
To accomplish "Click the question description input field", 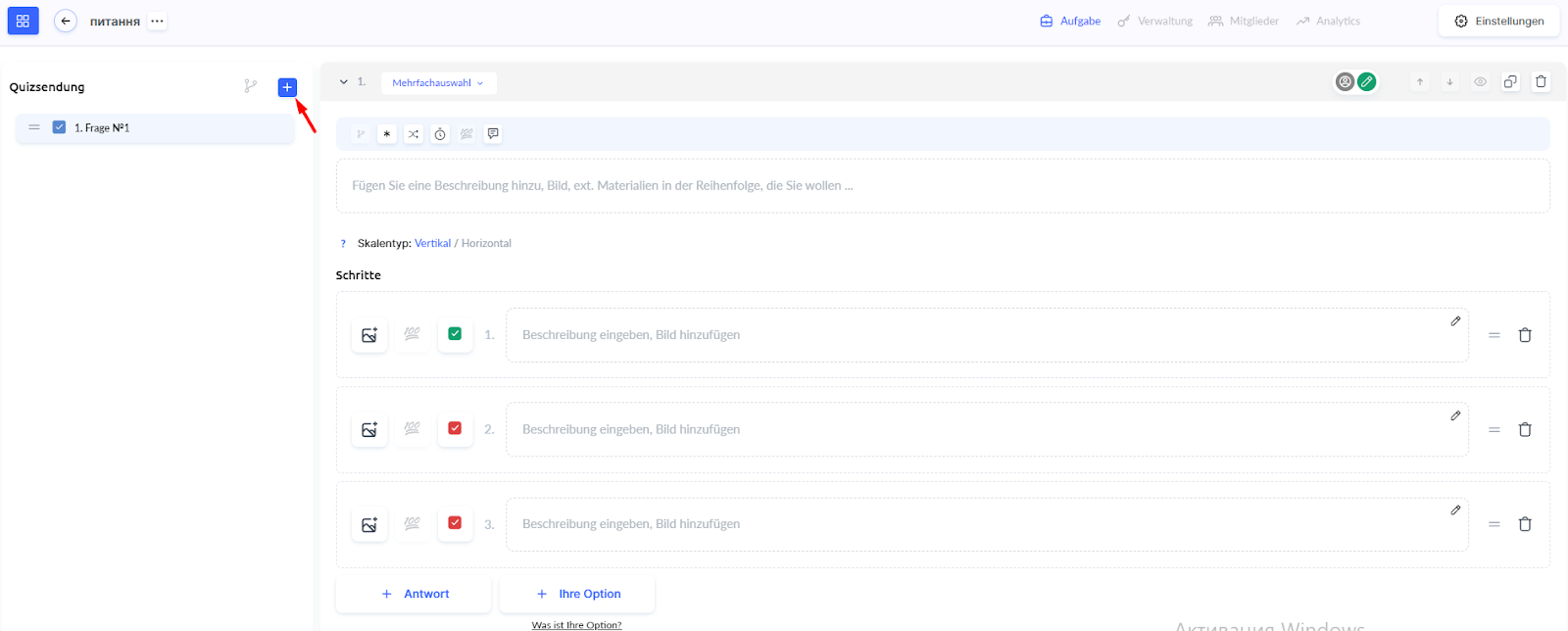I will pos(941,186).
